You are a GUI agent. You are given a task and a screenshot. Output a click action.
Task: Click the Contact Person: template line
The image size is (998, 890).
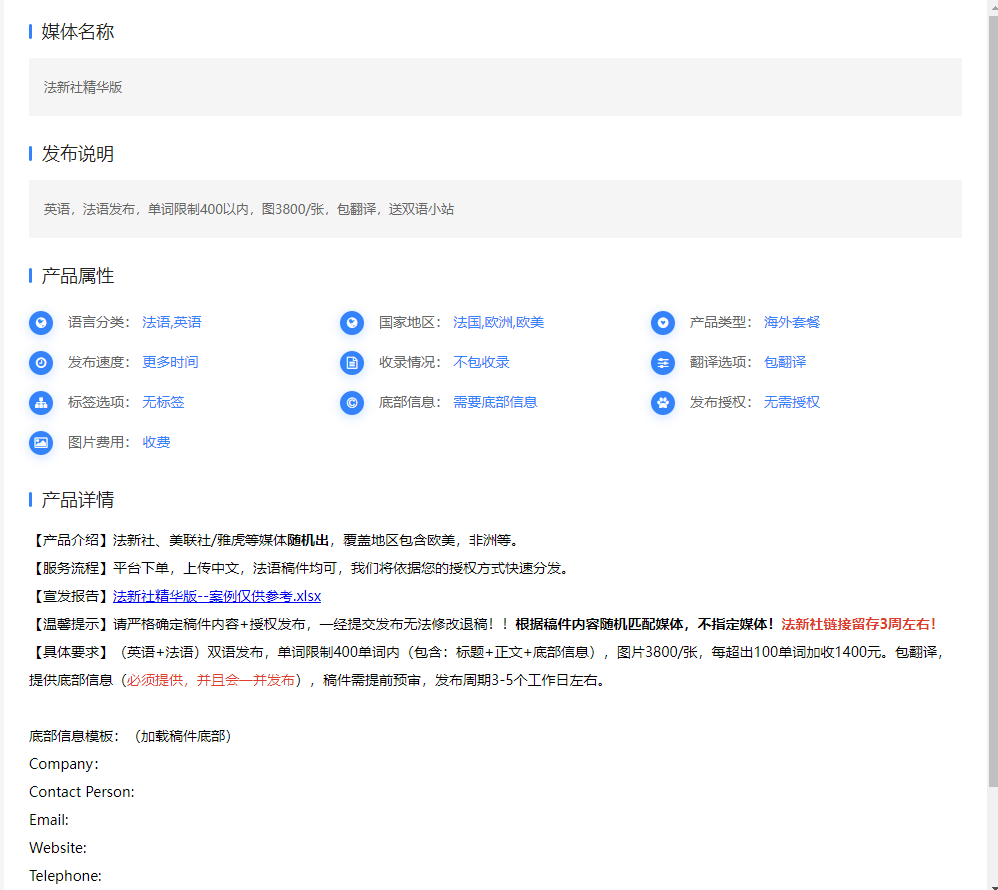pos(81,792)
